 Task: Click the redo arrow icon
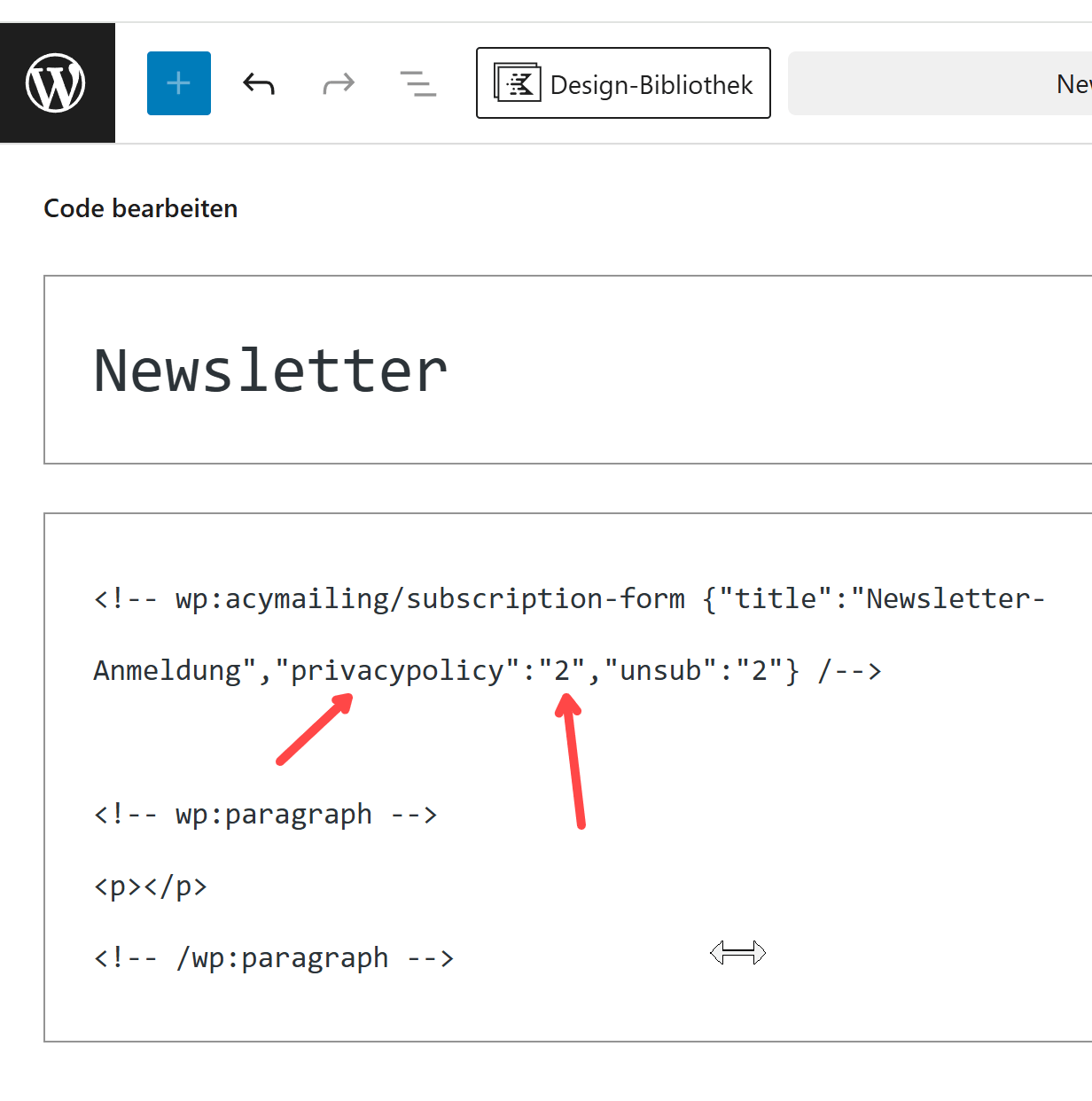[x=338, y=83]
